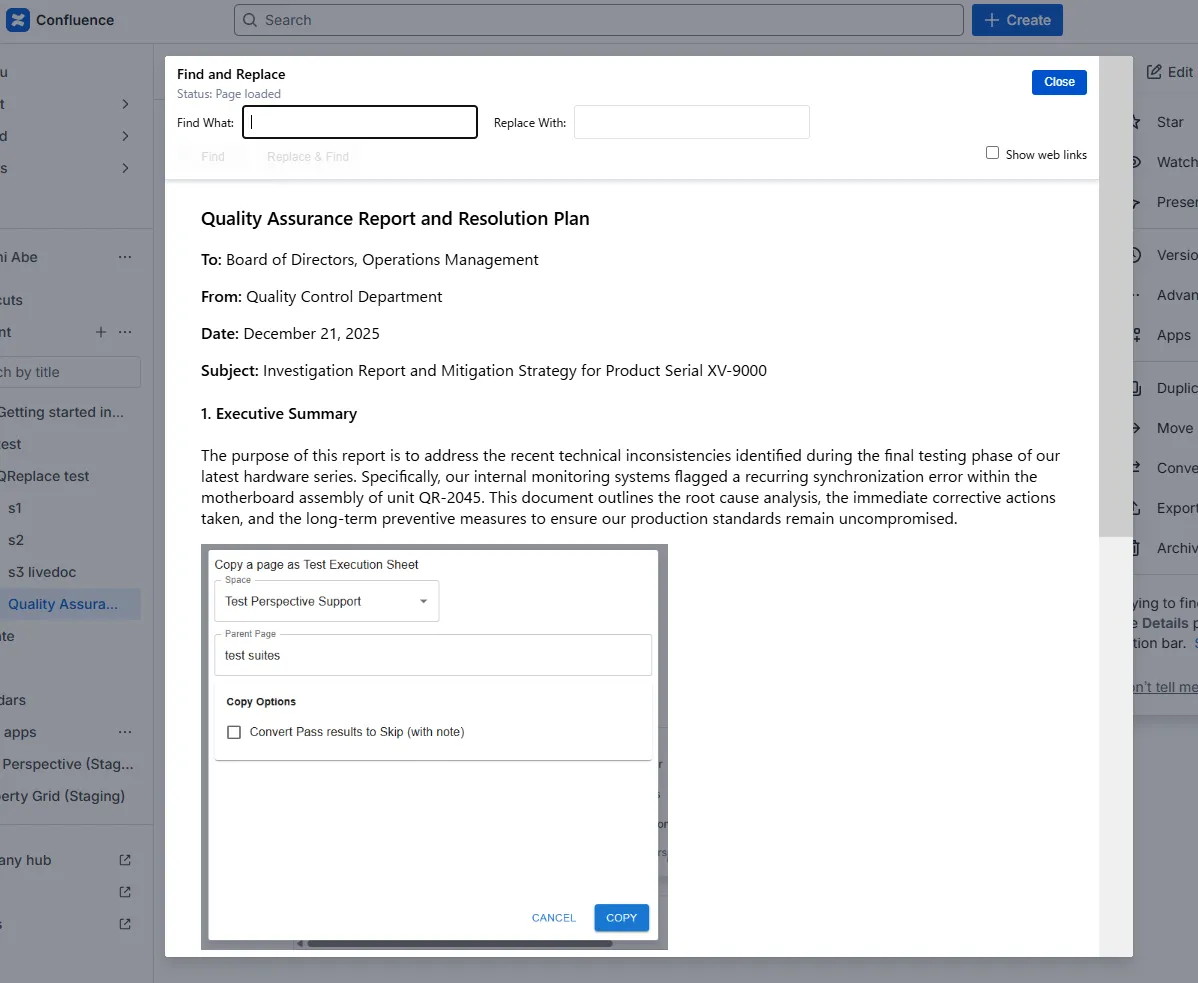This screenshot has width=1198, height=983.
Task: Choose Star from the page actions menu
Action: pos(1169,122)
